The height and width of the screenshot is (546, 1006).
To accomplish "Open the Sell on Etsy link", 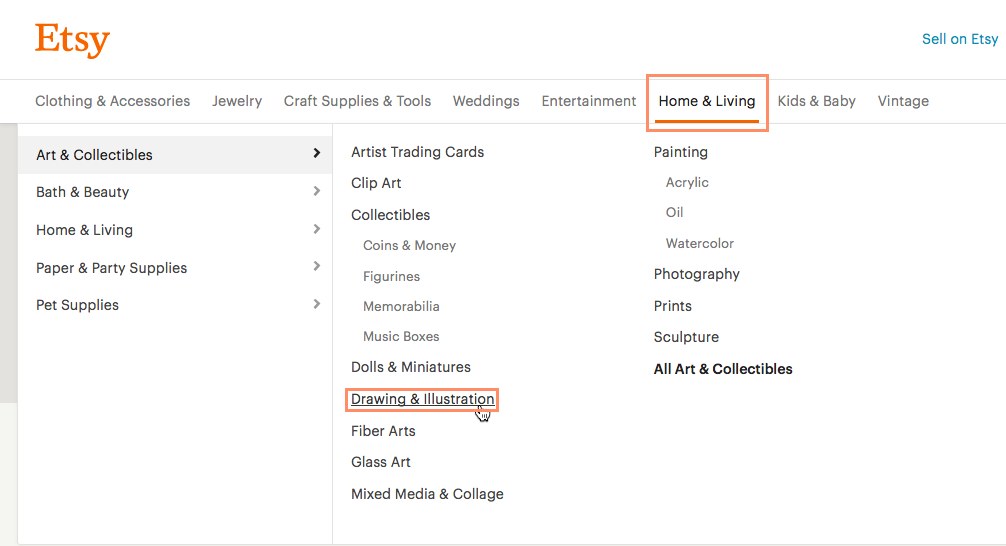I will coord(959,39).
